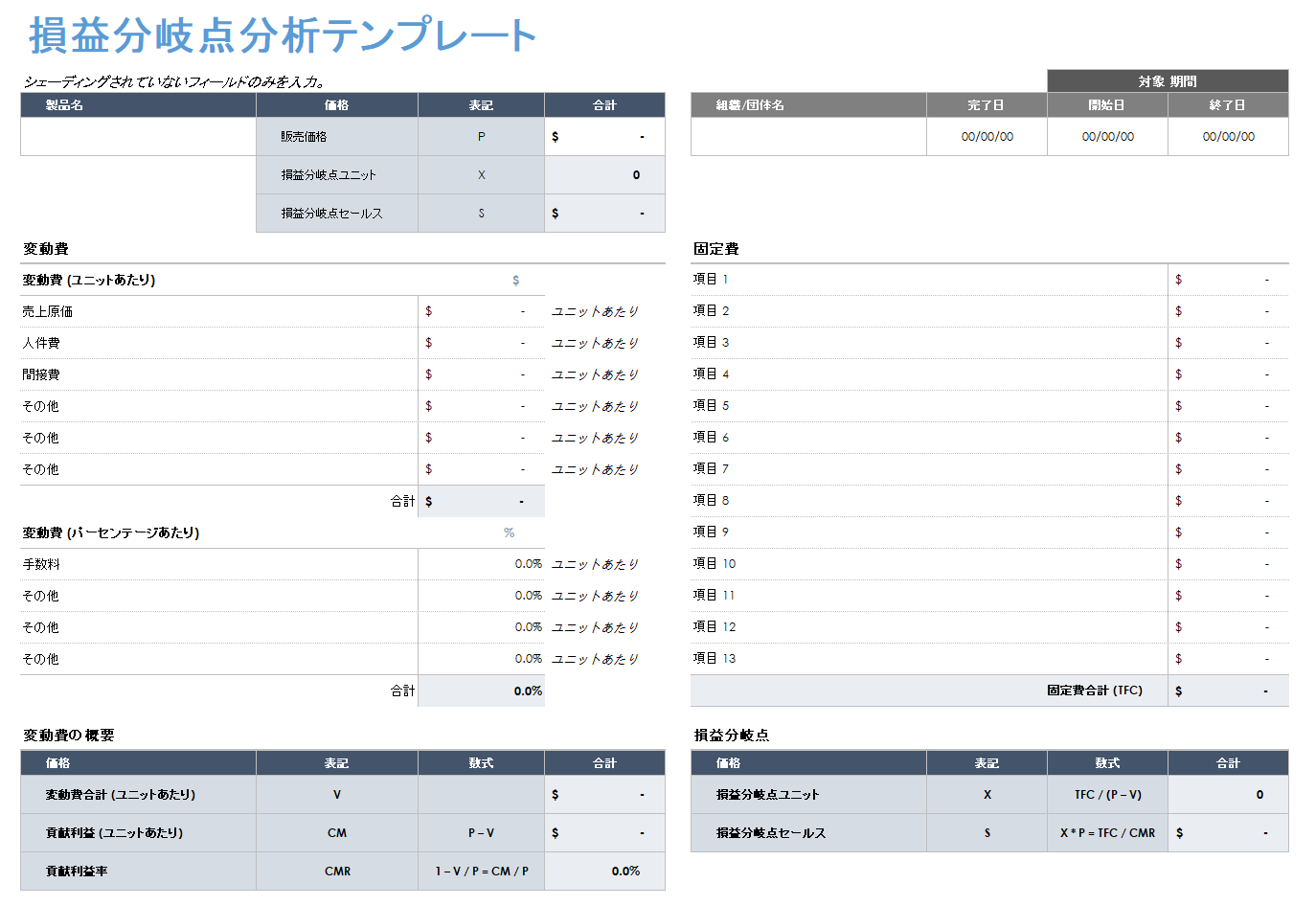
Task: Click the 間接費 amount cell
Action: click(481, 374)
